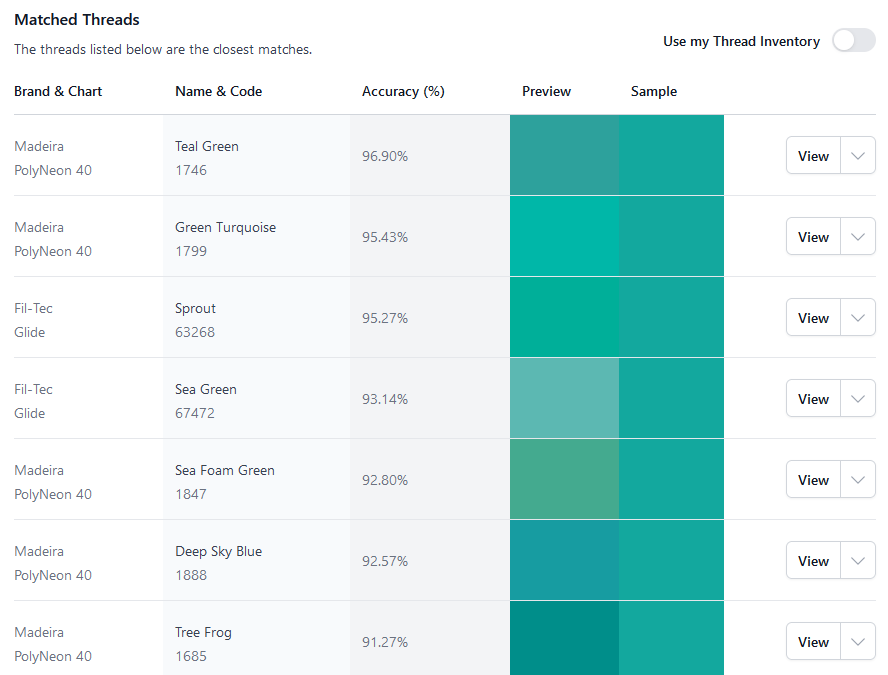Click the Accuracy (%) column header
Image resolution: width=888 pixels, height=675 pixels.
pyautogui.click(x=403, y=91)
